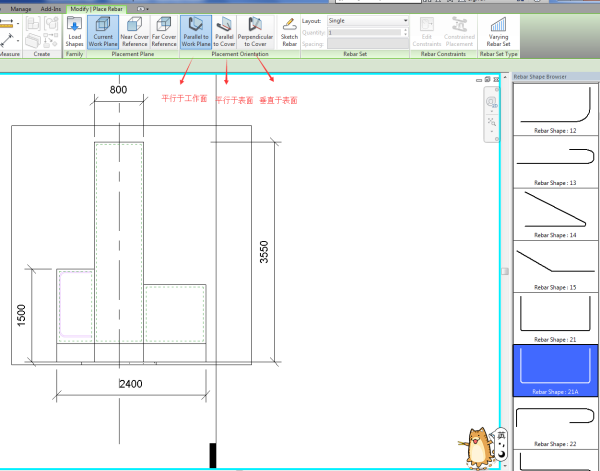
Task: Click Quantity stepper arrows
Action: (x=406, y=33)
